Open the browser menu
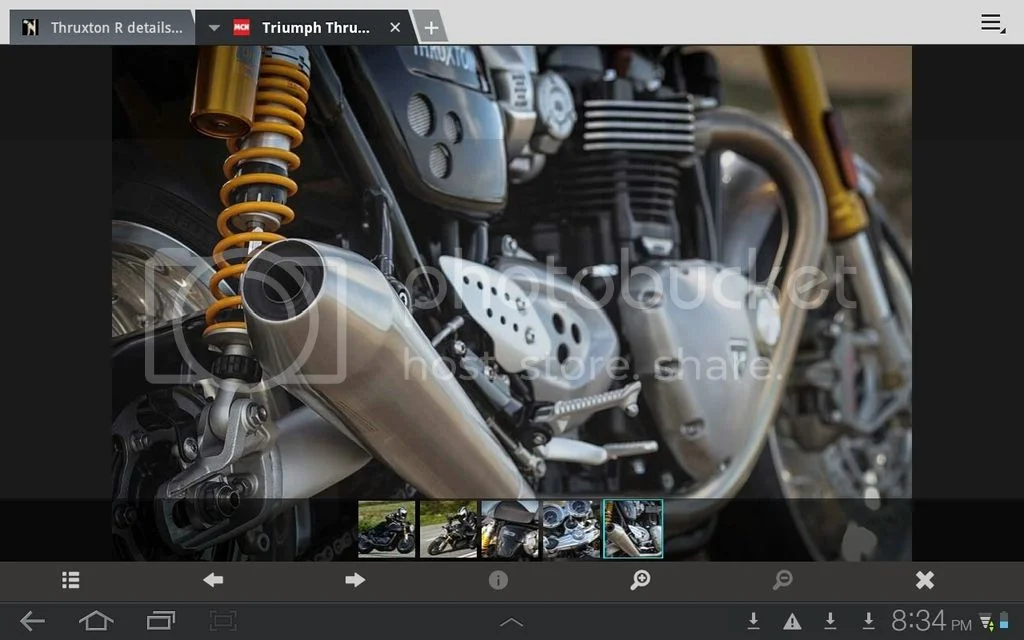This screenshot has height=640, width=1024. [990, 22]
